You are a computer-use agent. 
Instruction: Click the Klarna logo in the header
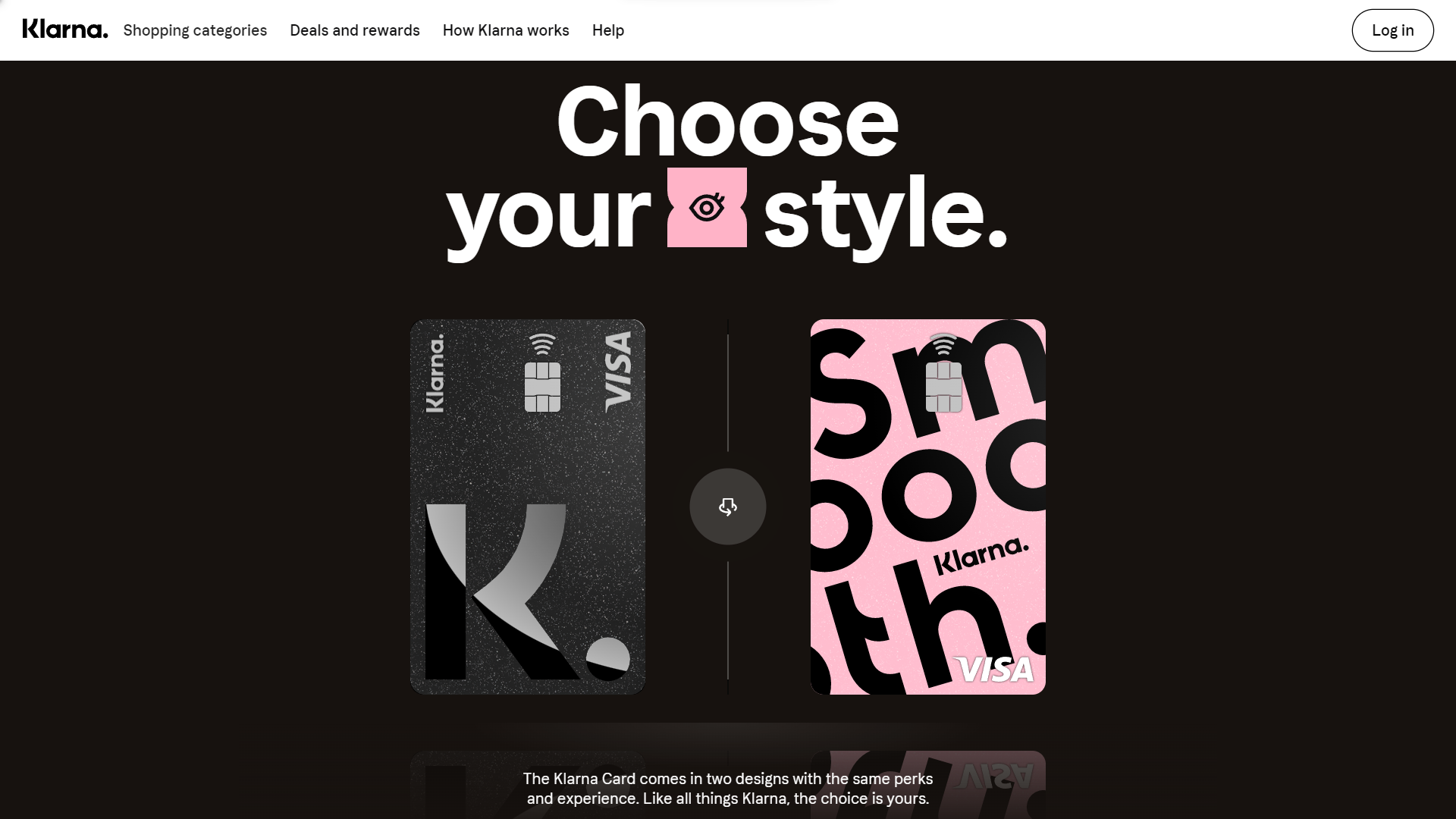click(65, 30)
